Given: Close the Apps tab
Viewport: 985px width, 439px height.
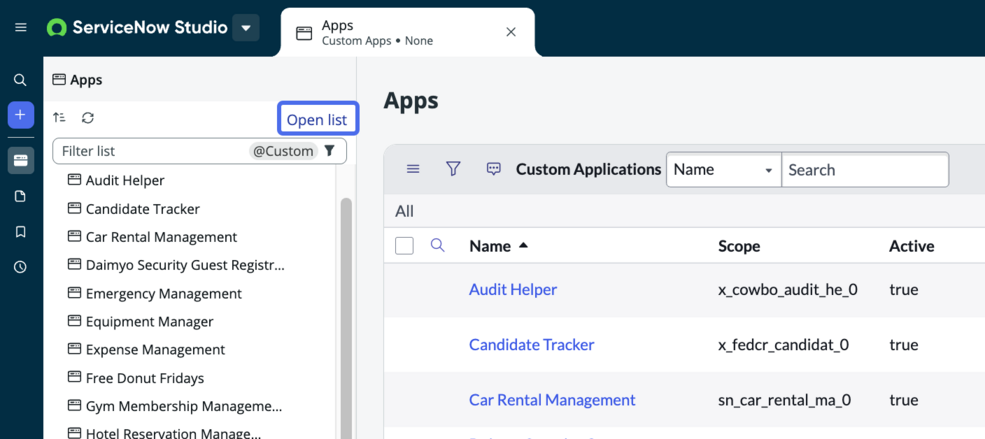Looking at the screenshot, I should (511, 32).
